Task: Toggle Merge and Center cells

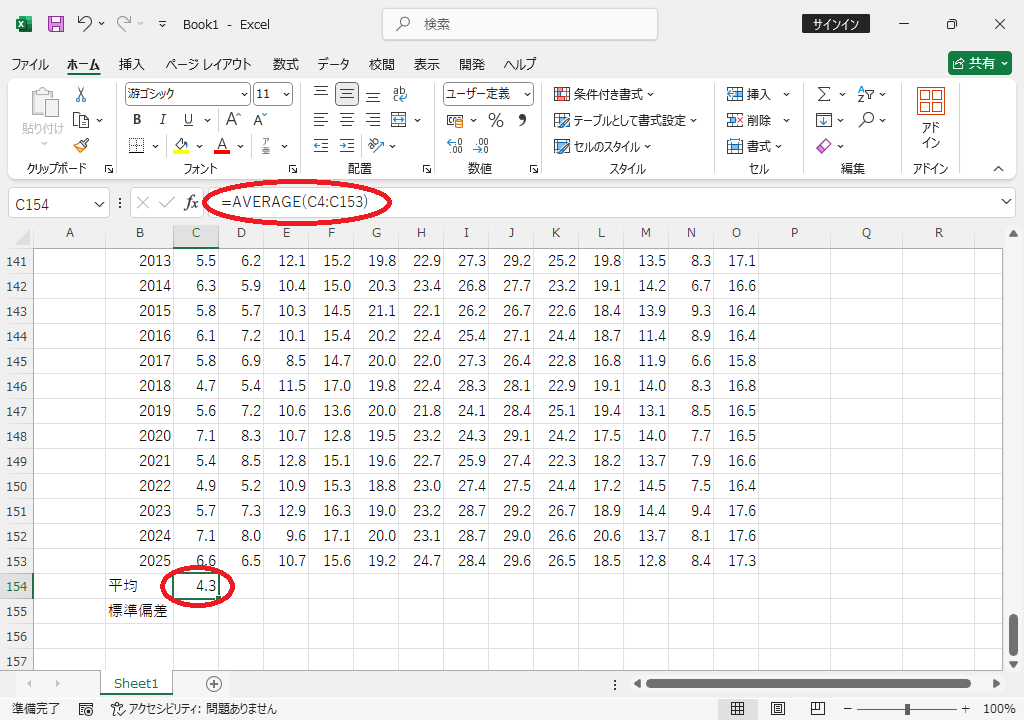Action: tap(398, 120)
